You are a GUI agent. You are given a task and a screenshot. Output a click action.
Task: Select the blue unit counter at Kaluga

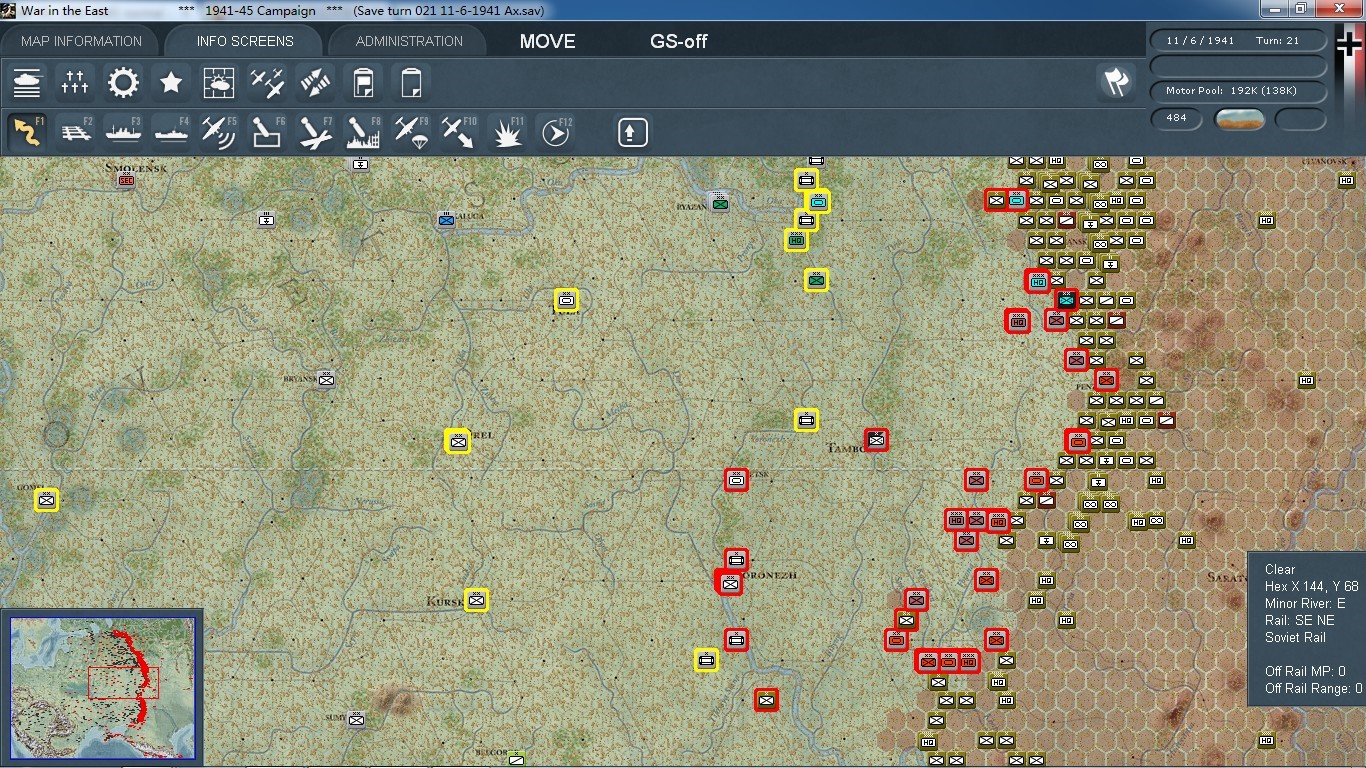tap(446, 220)
